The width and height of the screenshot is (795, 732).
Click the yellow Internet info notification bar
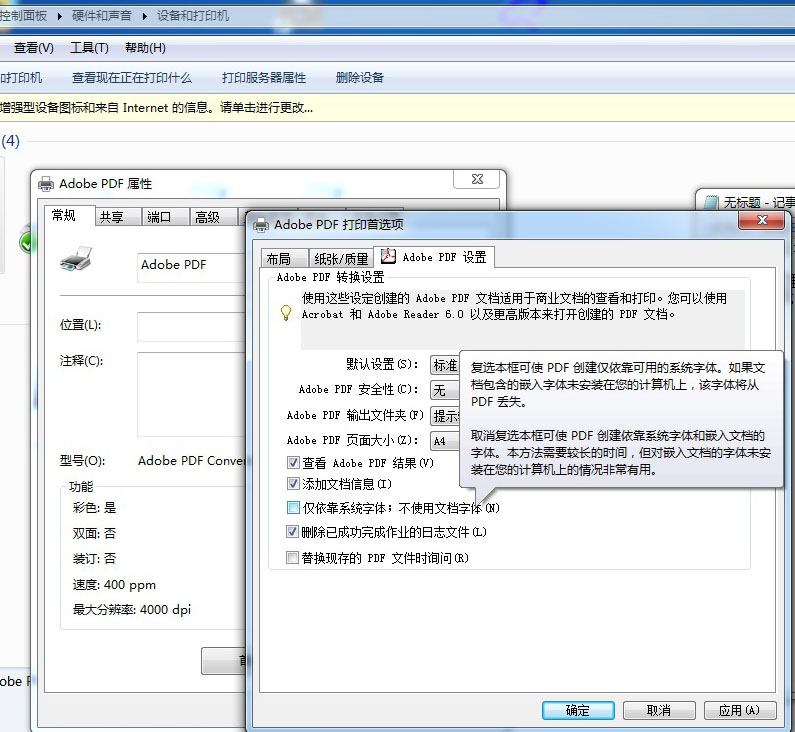(398, 107)
